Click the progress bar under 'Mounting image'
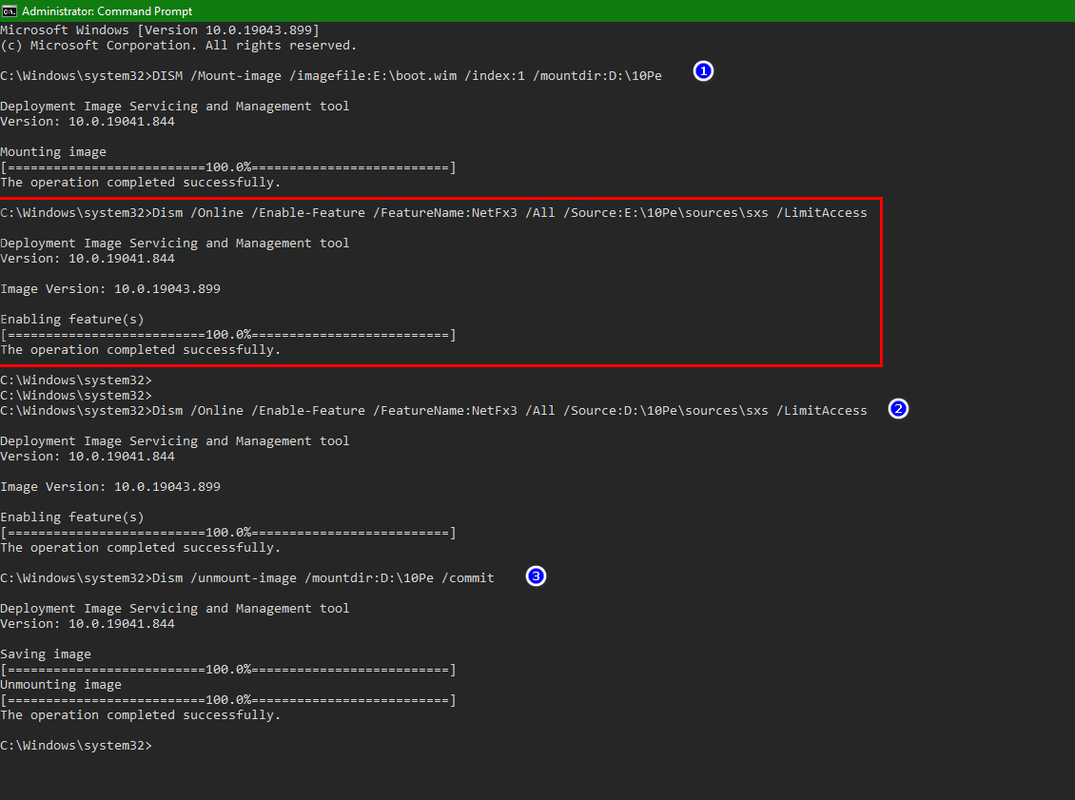 pyautogui.click(x=228, y=167)
